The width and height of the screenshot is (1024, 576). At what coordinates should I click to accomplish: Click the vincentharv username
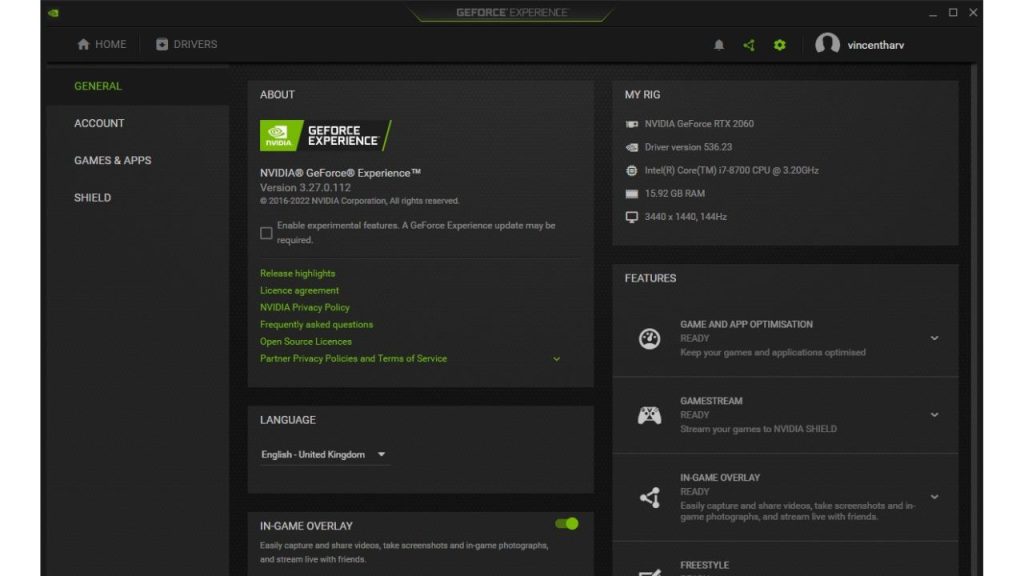876,45
